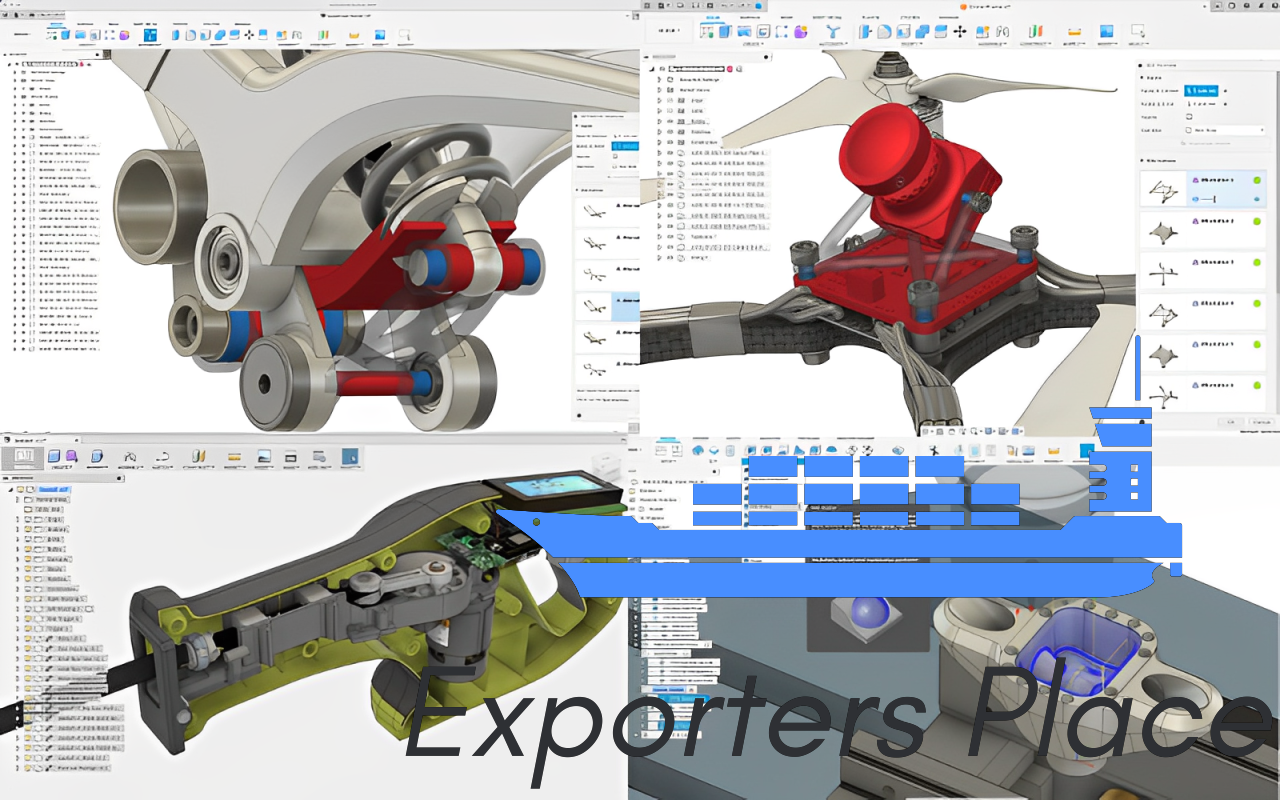
Task: Click Insert image icon in suspension window toolbar
Action: (x=380, y=35)
